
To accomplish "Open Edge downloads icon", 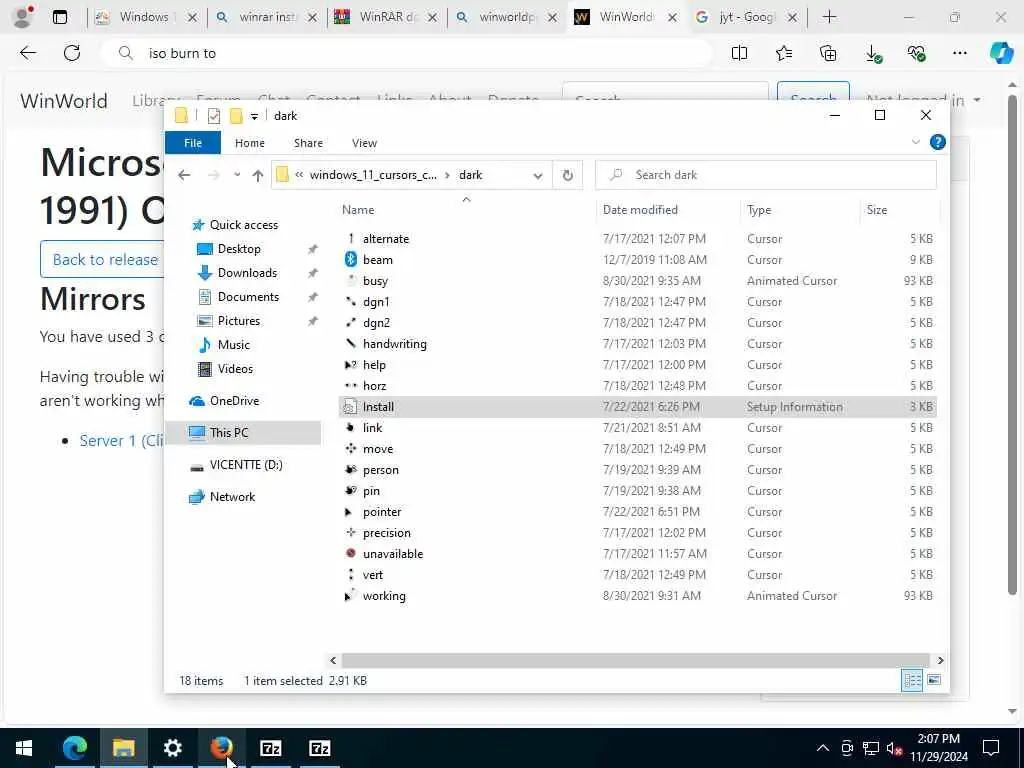I will (x=872, y=54).
